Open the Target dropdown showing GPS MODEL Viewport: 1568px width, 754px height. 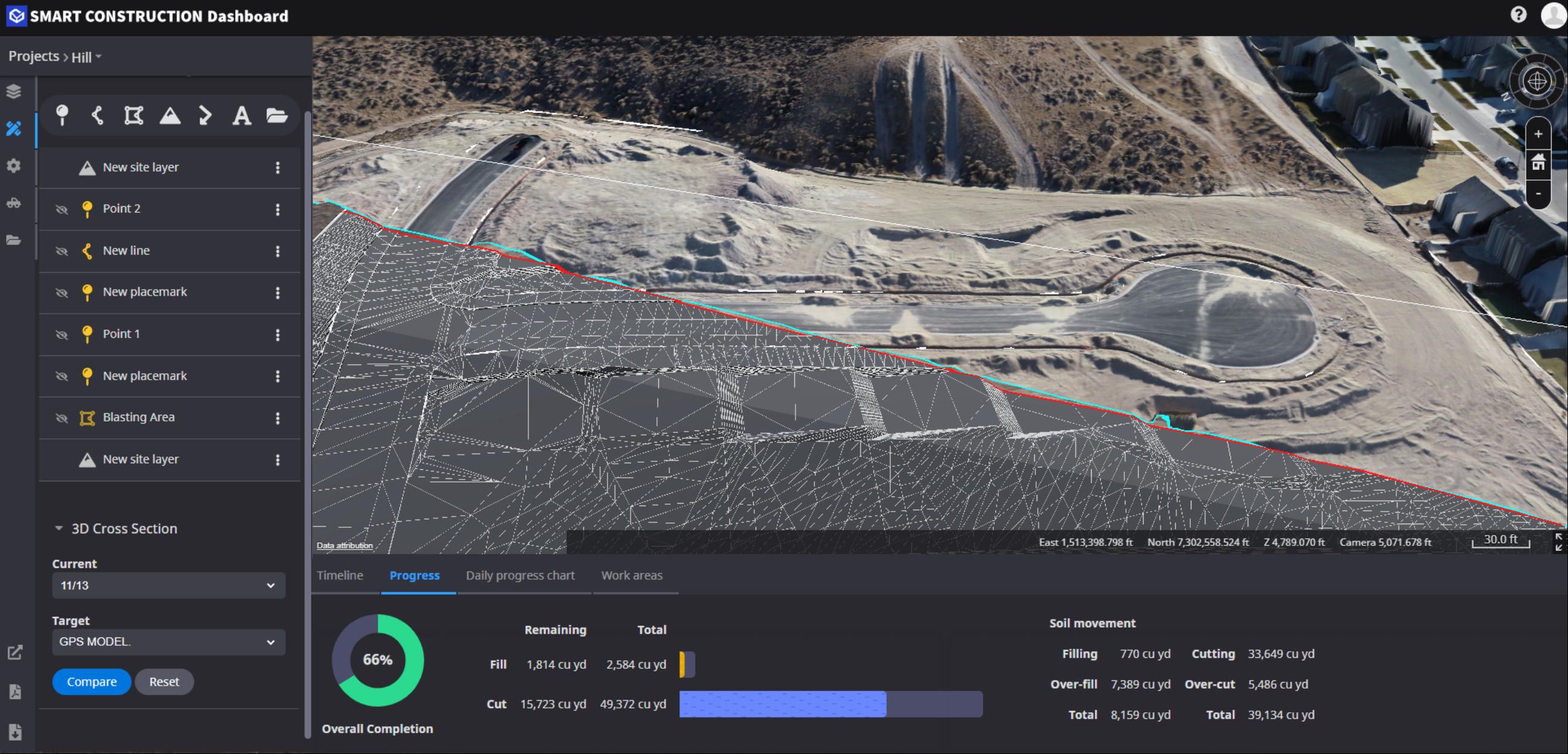(x=168, y=642)
